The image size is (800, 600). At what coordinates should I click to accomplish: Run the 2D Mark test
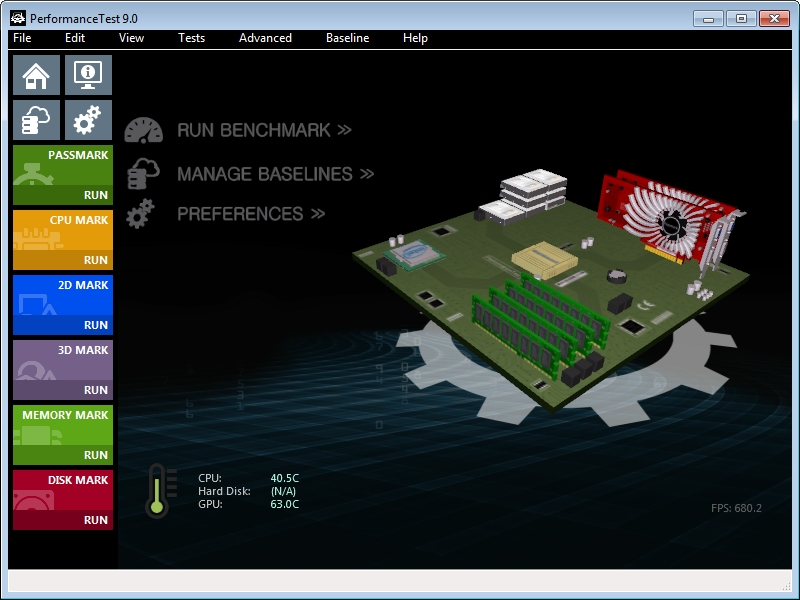(95, 325)
